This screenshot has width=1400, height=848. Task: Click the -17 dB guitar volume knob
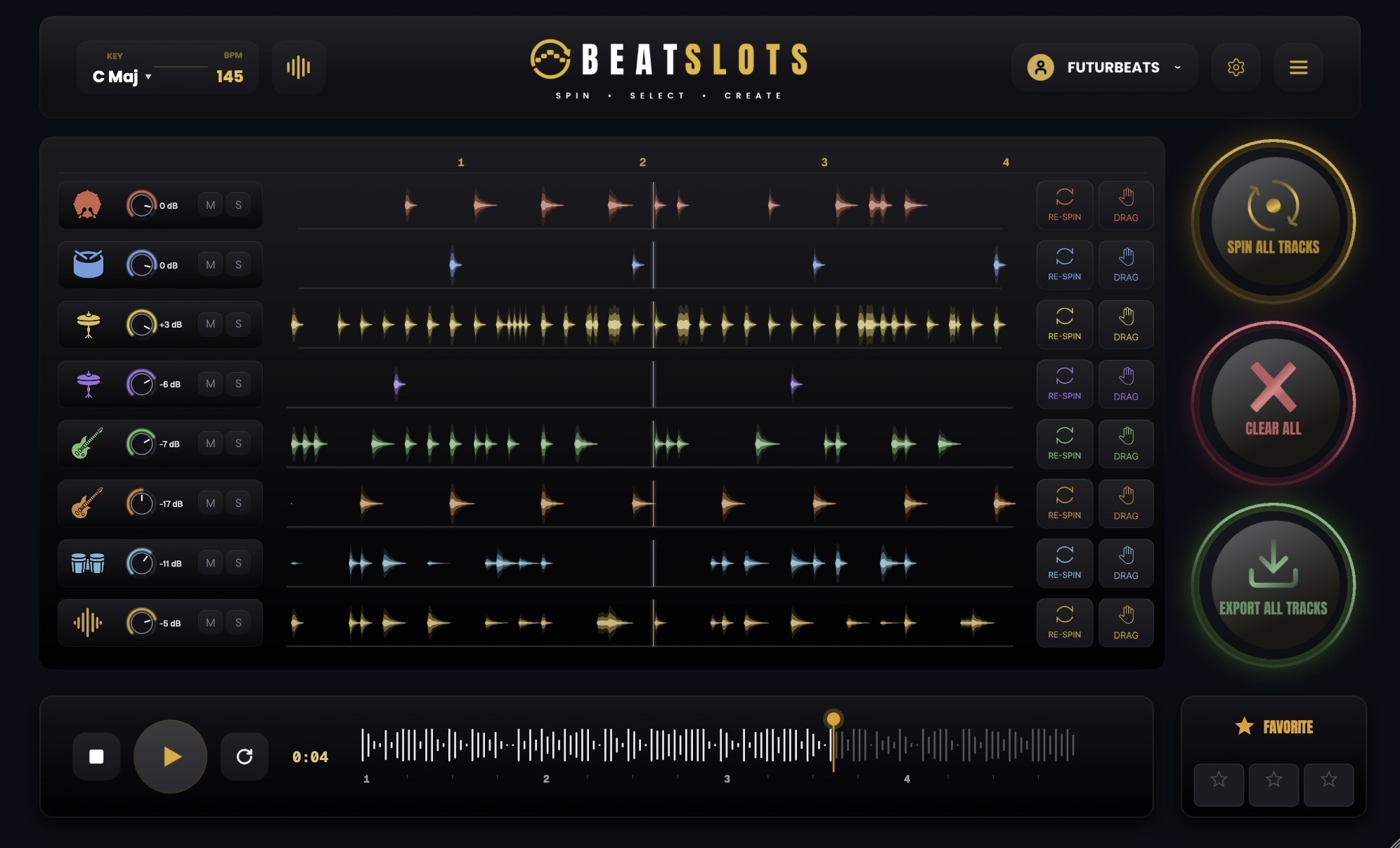pos(141,503)
